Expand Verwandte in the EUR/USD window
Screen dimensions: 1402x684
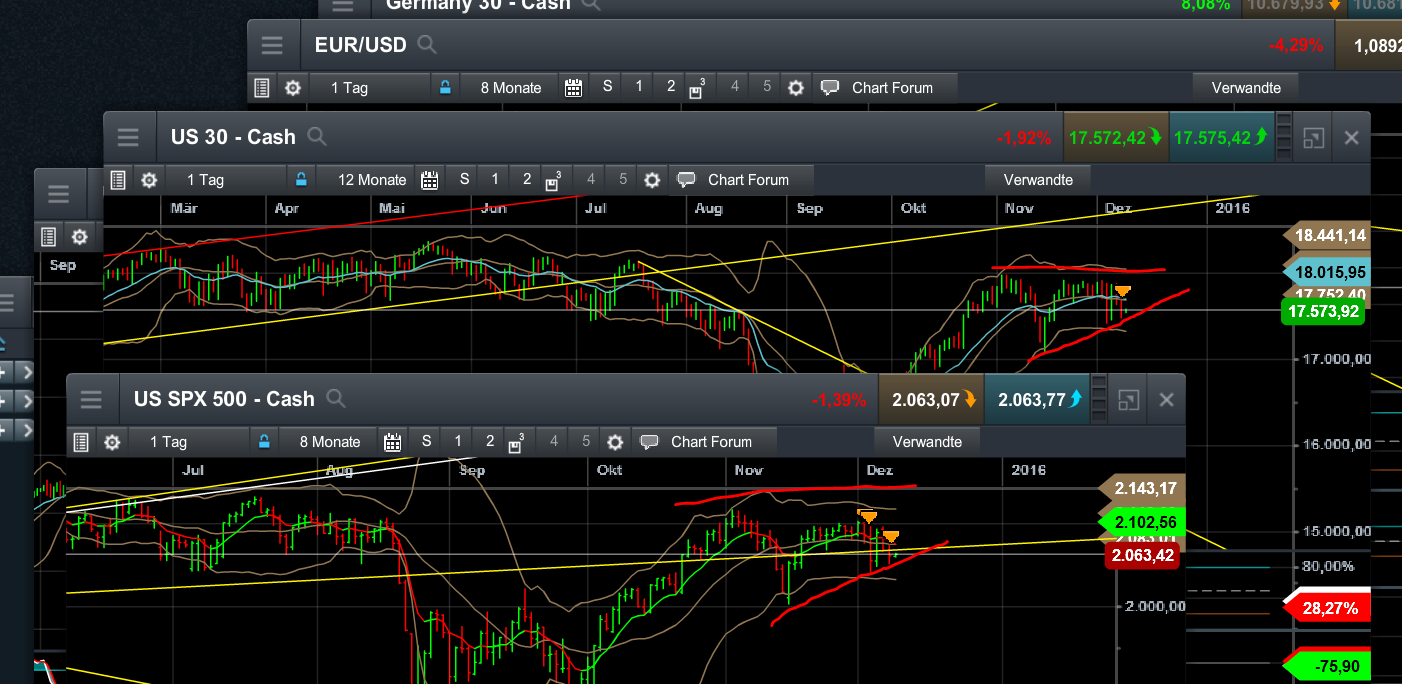[1246, 87]
